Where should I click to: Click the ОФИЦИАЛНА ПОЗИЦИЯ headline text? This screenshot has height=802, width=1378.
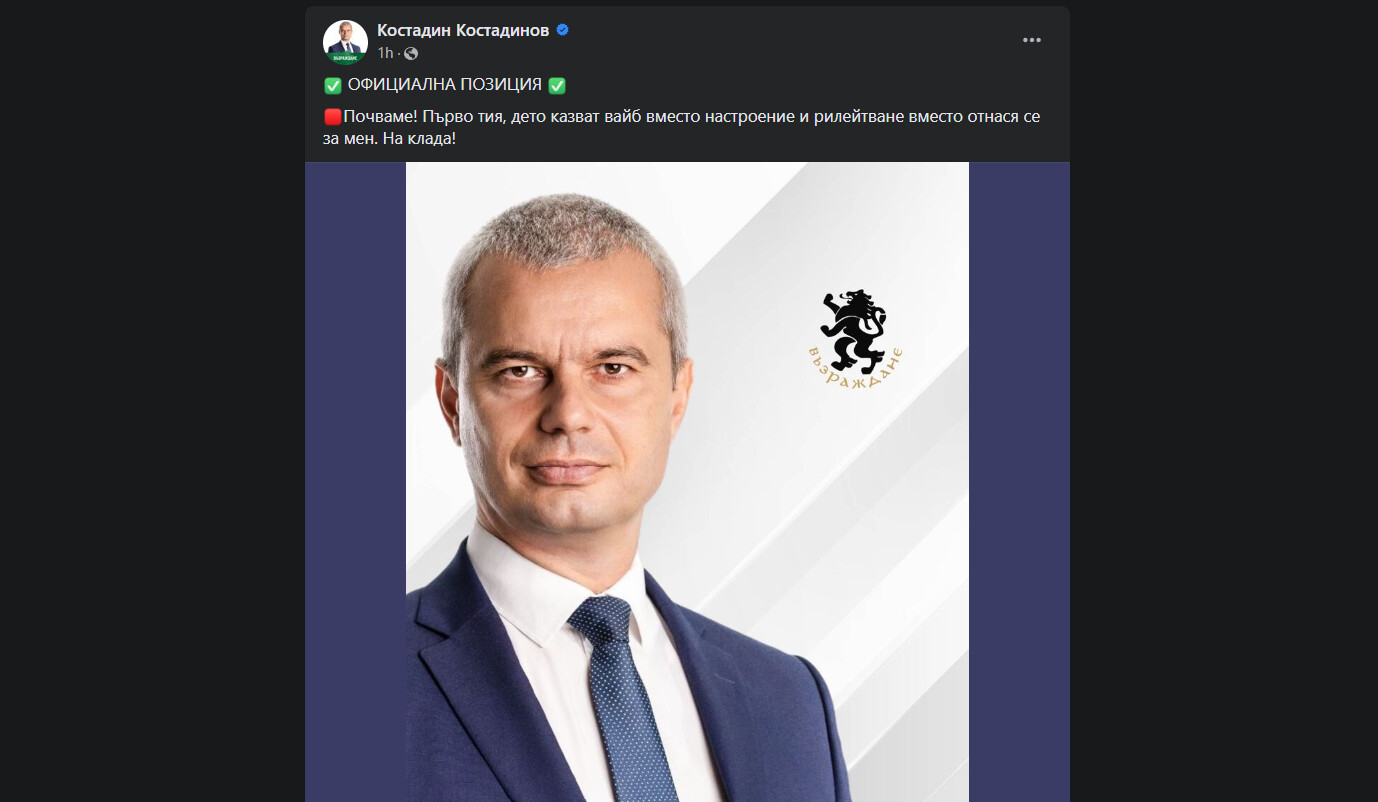(x=444, y=86)
